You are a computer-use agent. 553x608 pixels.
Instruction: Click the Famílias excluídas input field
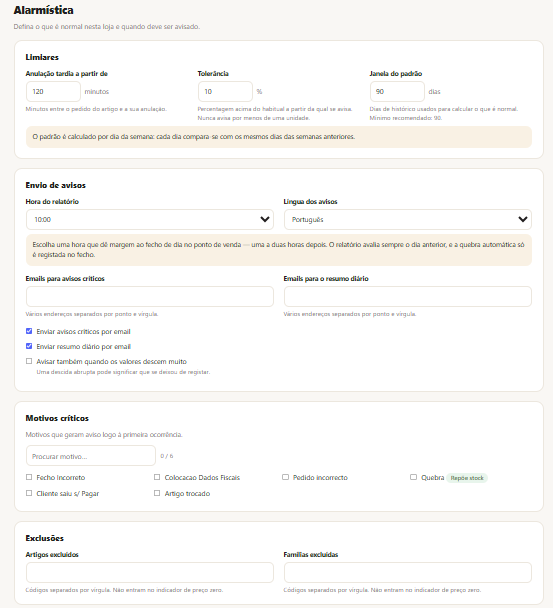(408, 572)
